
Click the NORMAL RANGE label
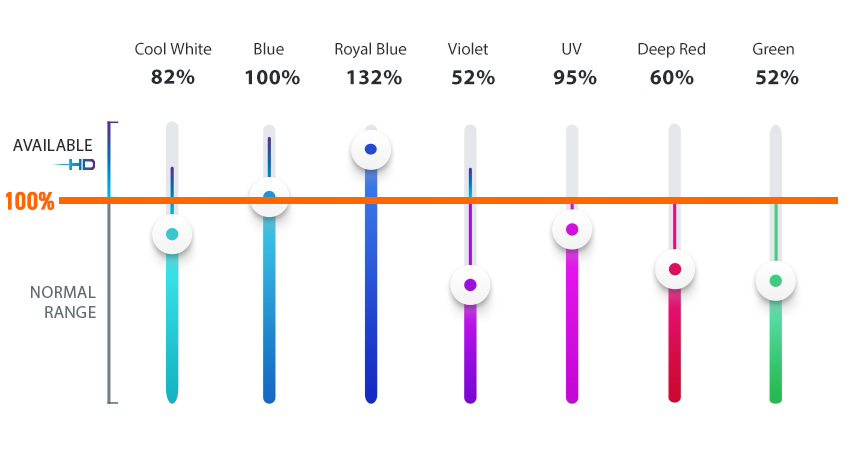click(x=63, y=302)
